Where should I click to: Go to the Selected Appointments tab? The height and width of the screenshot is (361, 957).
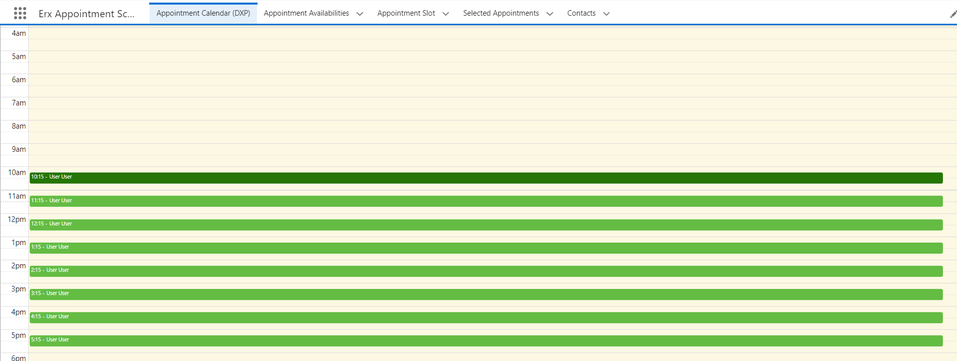(x=500, y=13)
